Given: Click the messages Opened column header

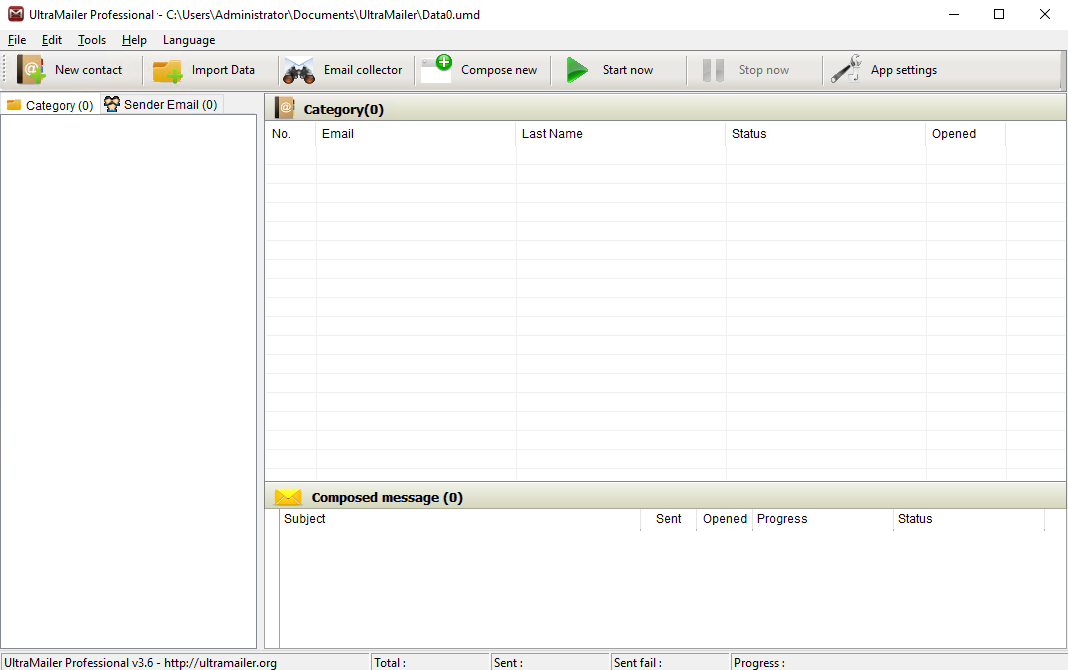Looking at the screenshot, I should pyautogui.click(x=724, y=519).
